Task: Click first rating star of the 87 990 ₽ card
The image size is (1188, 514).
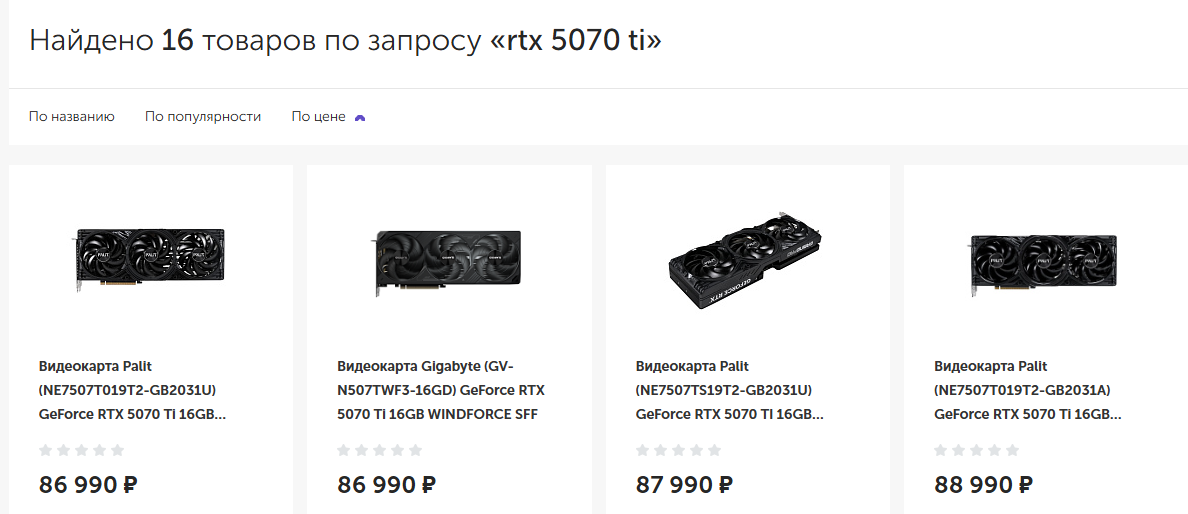Action: click(x=643, y=451)
